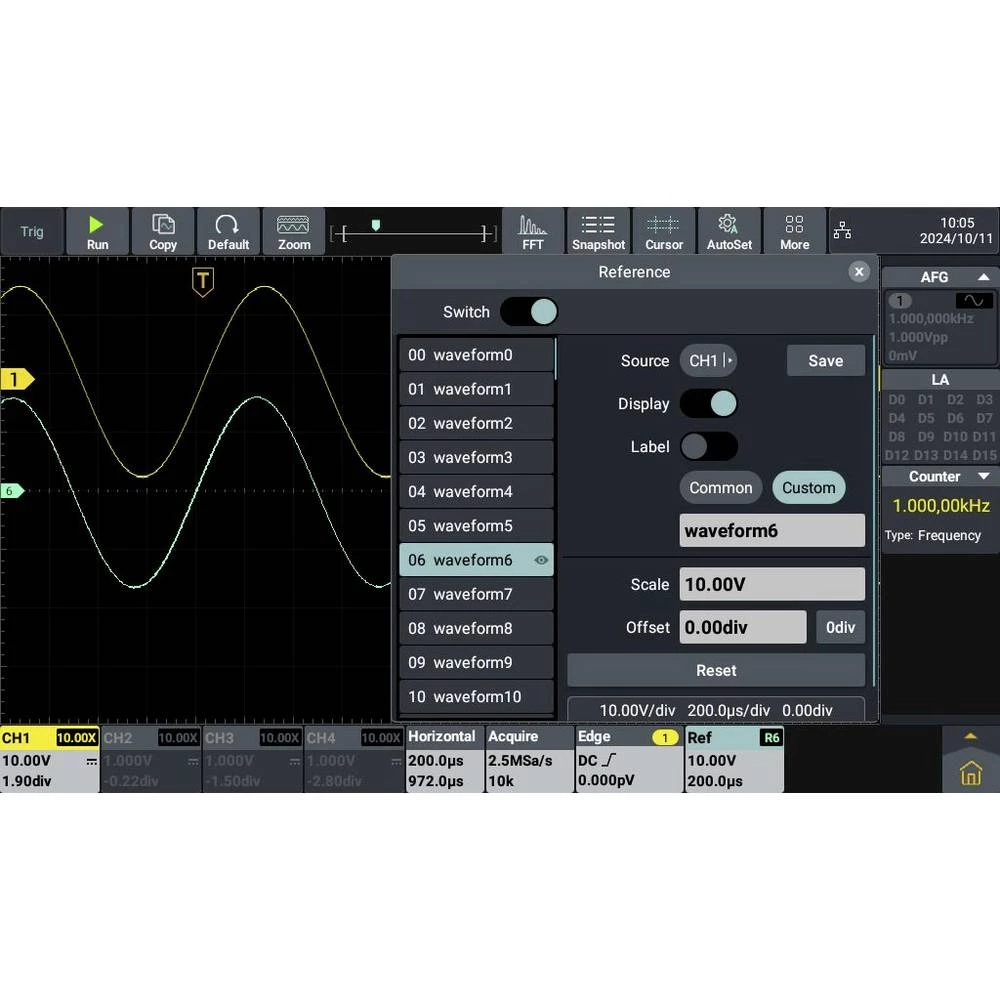Screen dimensions: 1000x1000
Task: Open the Zoom waveform tool
Action: (293, 232)
